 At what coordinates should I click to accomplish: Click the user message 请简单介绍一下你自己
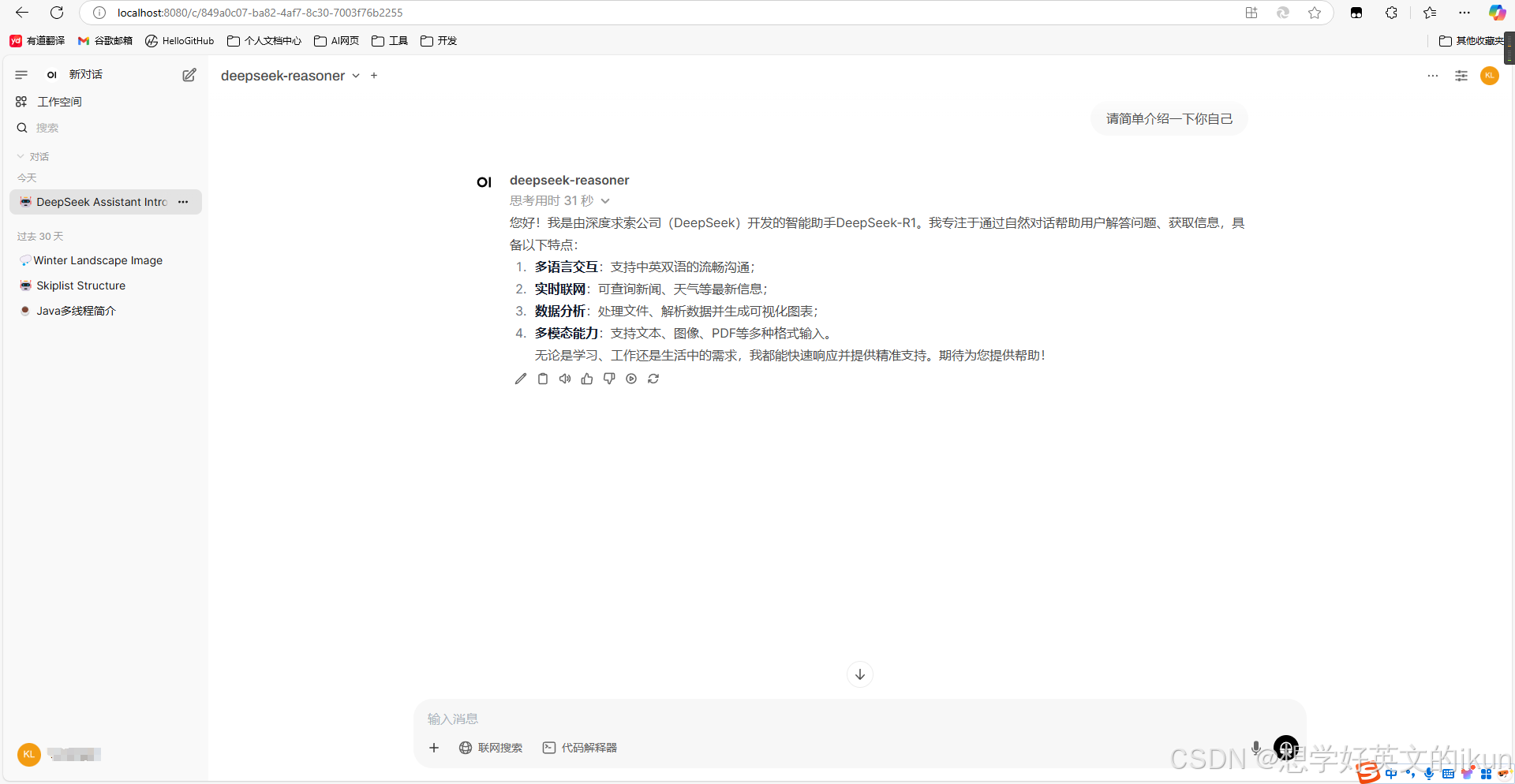[1169, 119]
